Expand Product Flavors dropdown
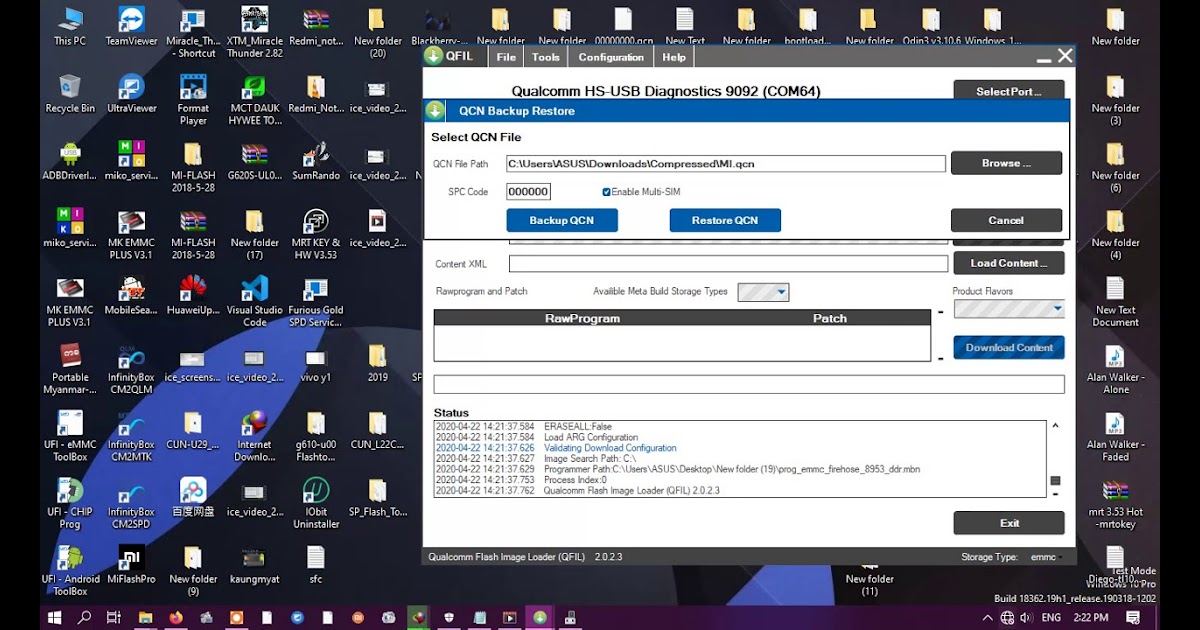Screen dimensions: 1200x630 pyautogui.click(x=1009, y=309)
